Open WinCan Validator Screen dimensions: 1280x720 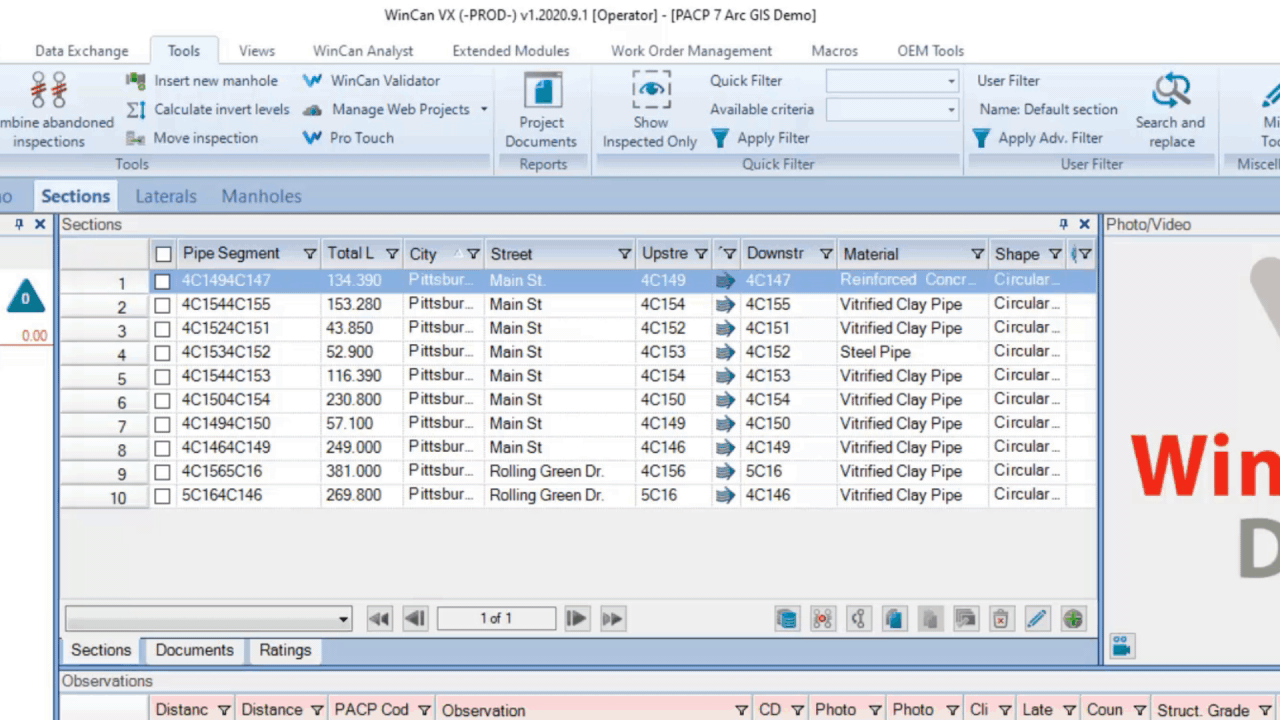(x=372, y=80)
